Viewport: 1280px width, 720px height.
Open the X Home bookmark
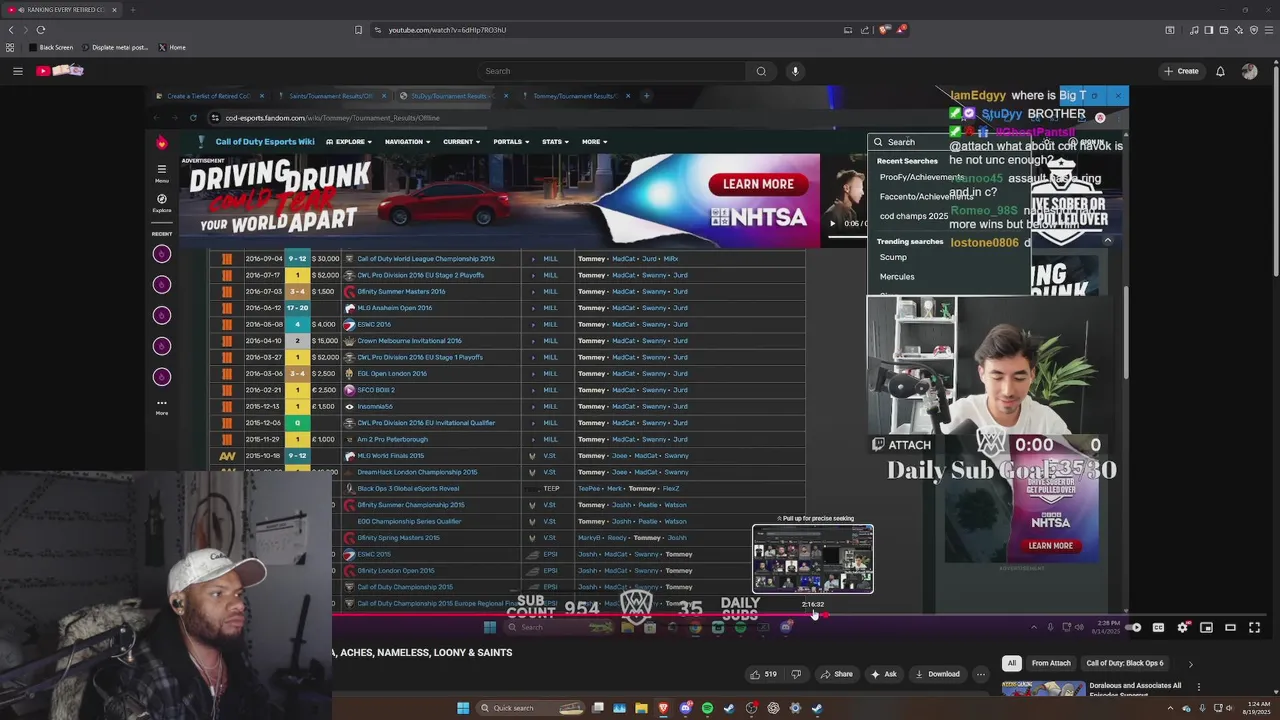pyautogui.click(x=171, y=47)
